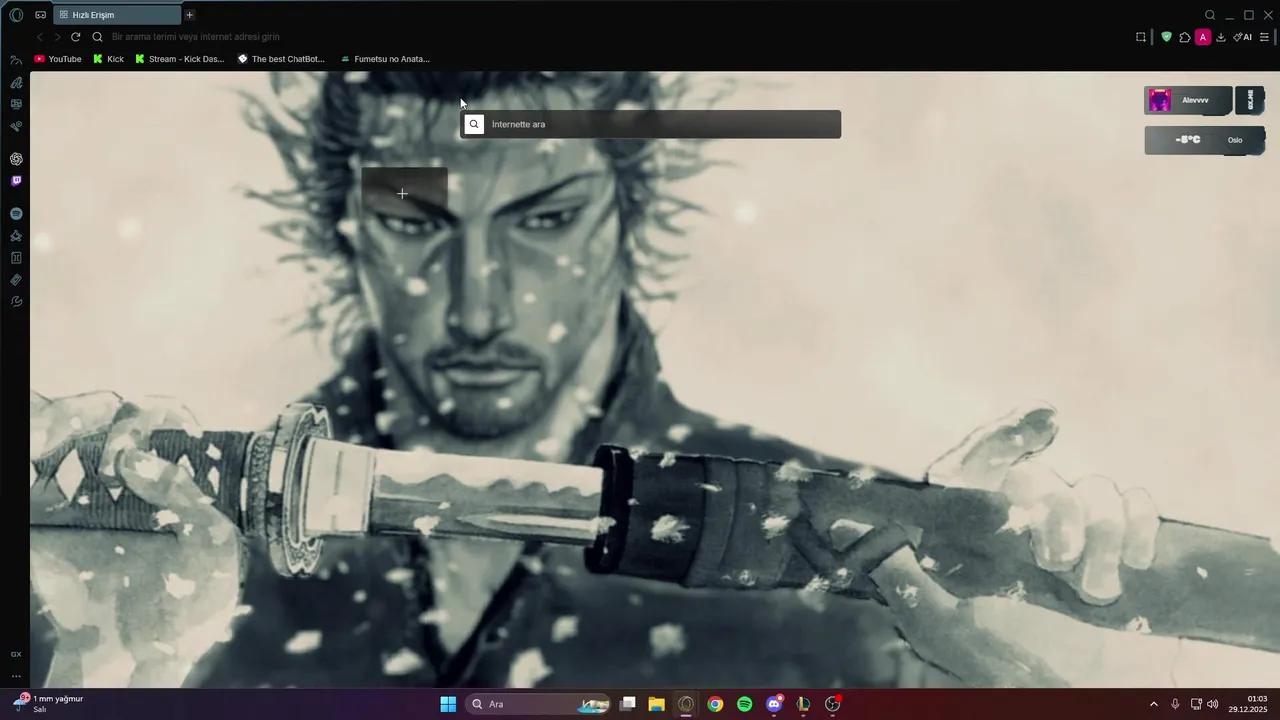Click the Internette ara search box
The height and width of the screenshot is (720, 1280).
(650, 124)
